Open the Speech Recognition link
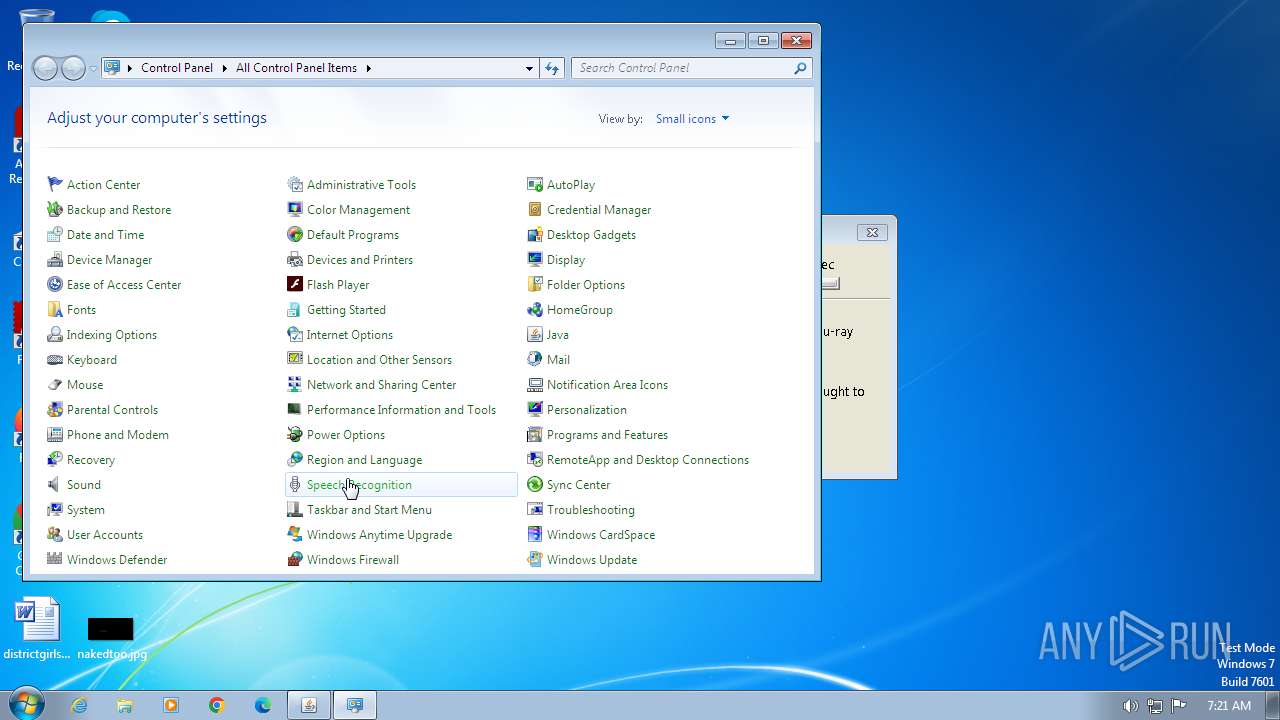Image resolution: width=1280 pixels, height=720 pixels. point(359,484)
